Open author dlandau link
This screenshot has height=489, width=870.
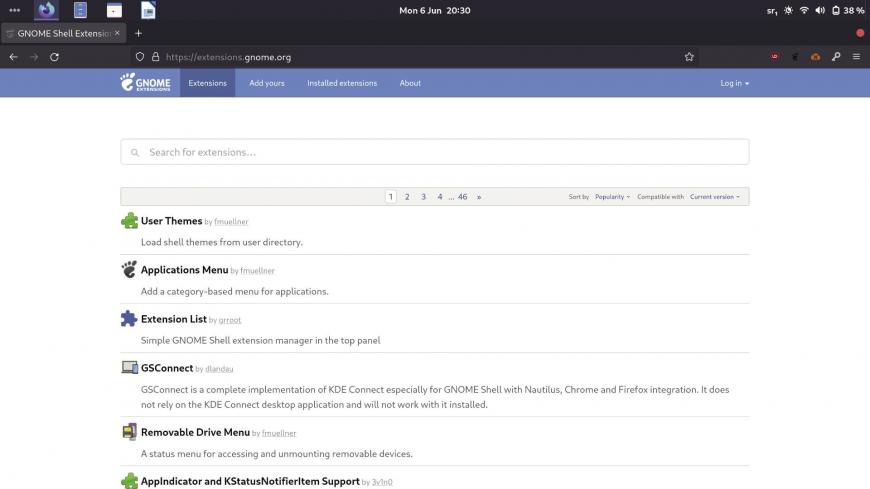tap(219, 369)
